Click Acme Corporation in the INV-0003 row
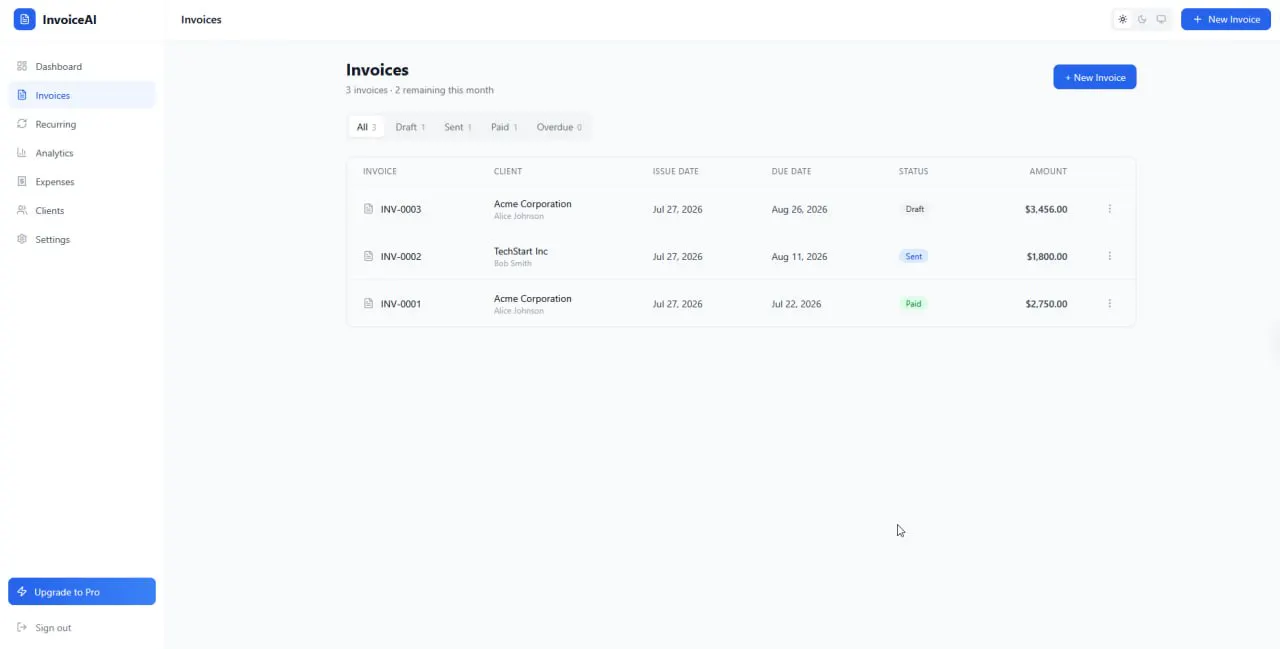Viewport: 1280px width, 649px height. tap(533, 204)
